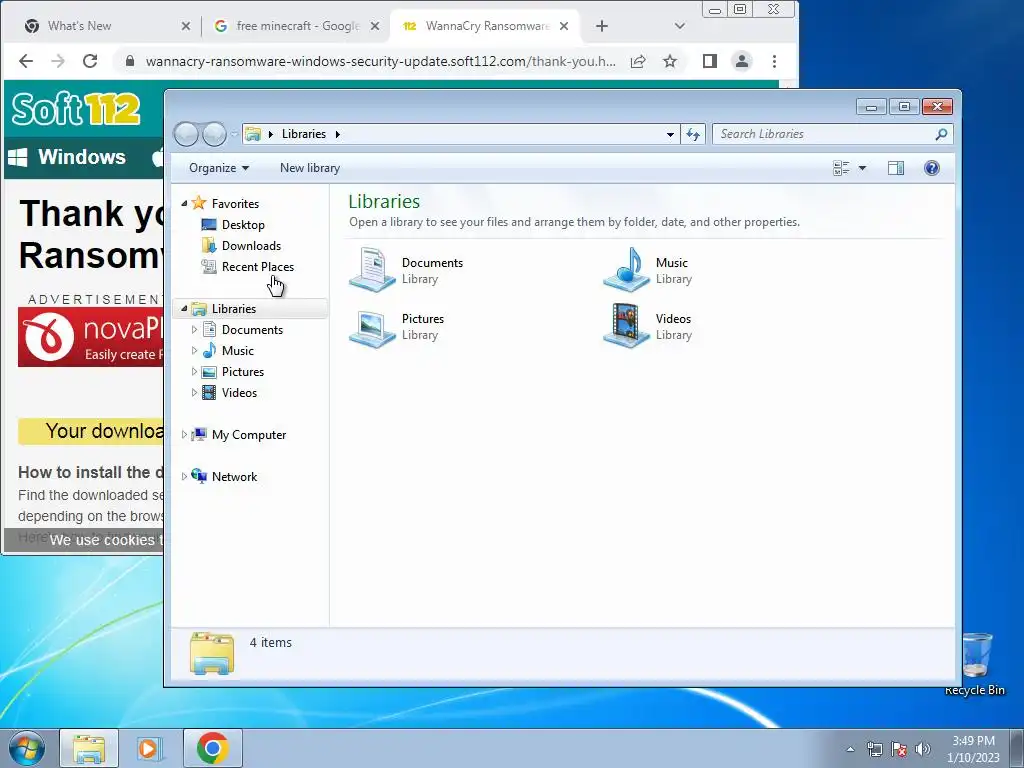Open the Chrome profile icon
1024x768 pixels.
[x=742, y=61]
